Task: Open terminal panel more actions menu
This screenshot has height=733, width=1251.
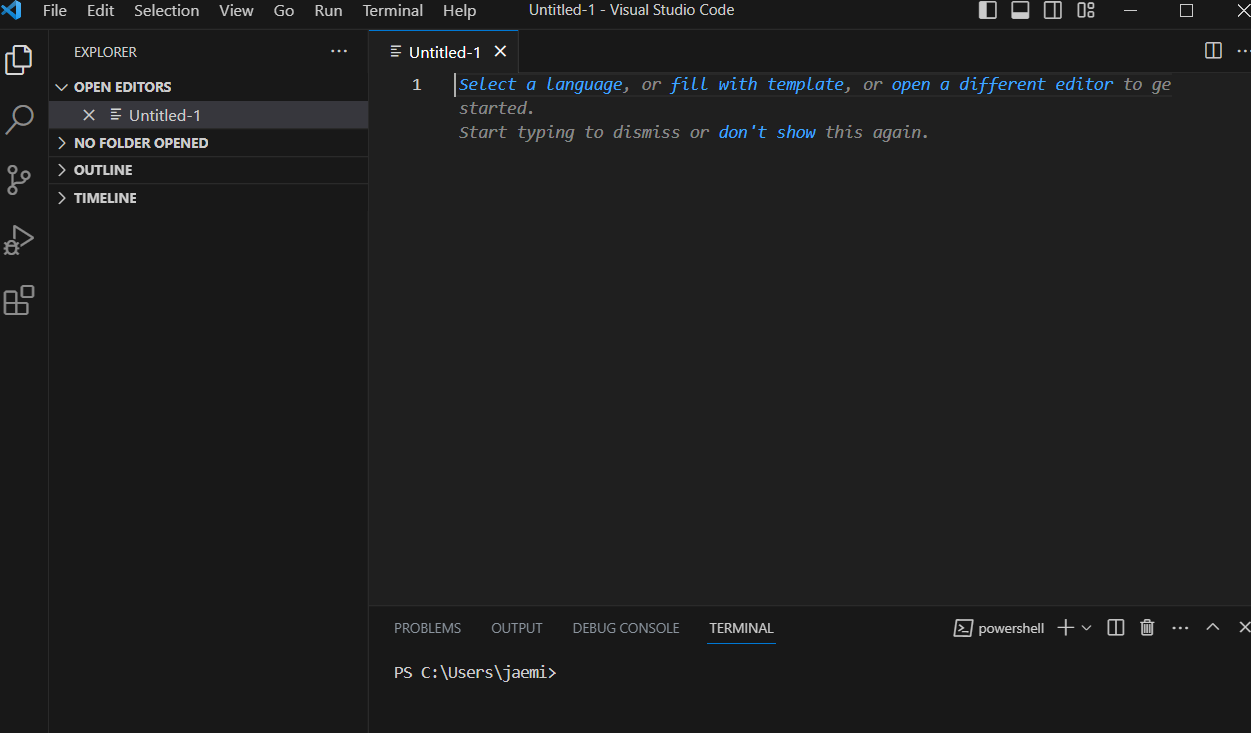Action: pos(1180,628)
